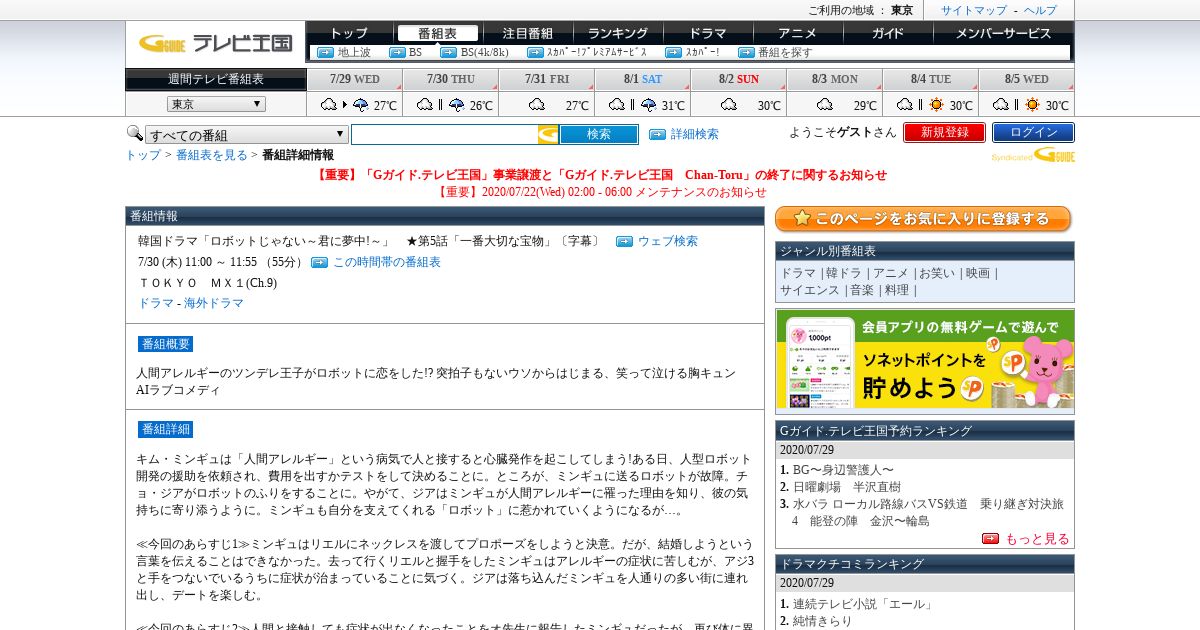Open the すべての番組 category dropdown
This screenshot has width=1200, height=630.
247,135
